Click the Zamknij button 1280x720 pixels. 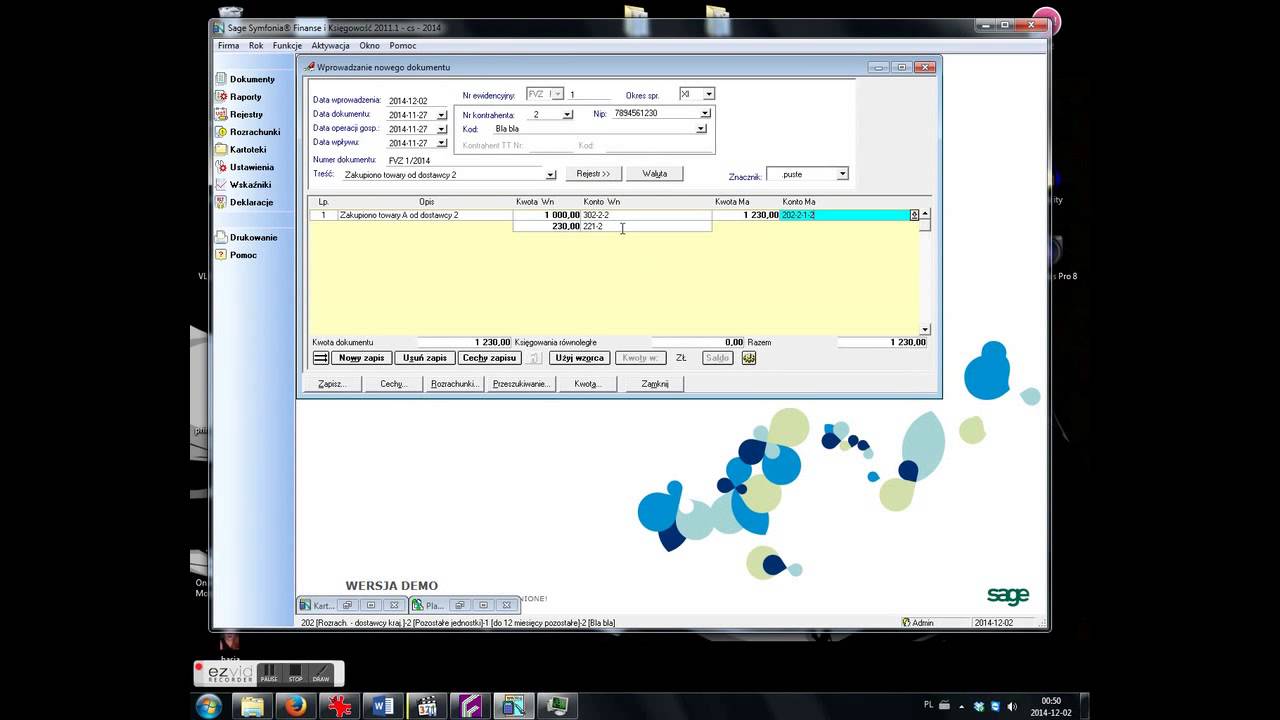tap(654, 384)
